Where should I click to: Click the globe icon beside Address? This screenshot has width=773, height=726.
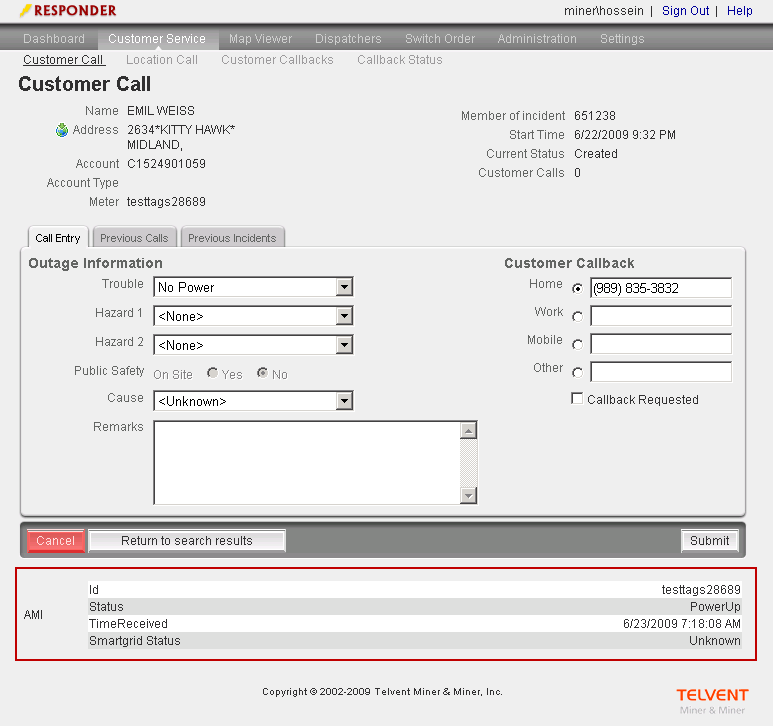pos(62,130)
